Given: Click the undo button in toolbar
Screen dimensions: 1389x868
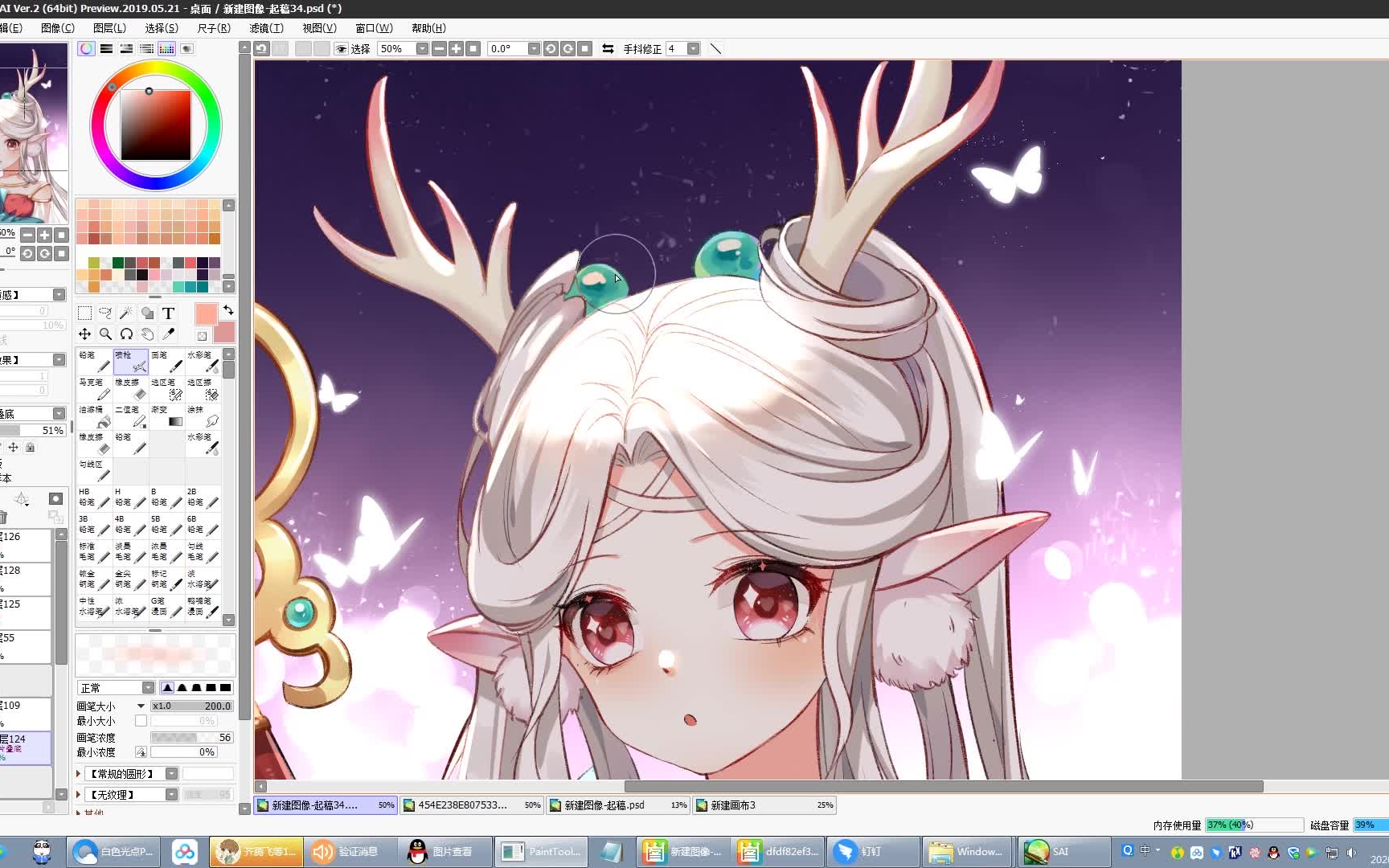Looking at the screenshot, I should coord(262,49).
